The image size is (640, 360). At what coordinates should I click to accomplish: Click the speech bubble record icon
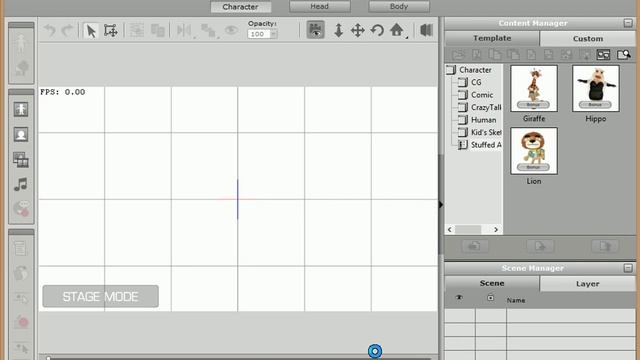(x=21, y=209)
